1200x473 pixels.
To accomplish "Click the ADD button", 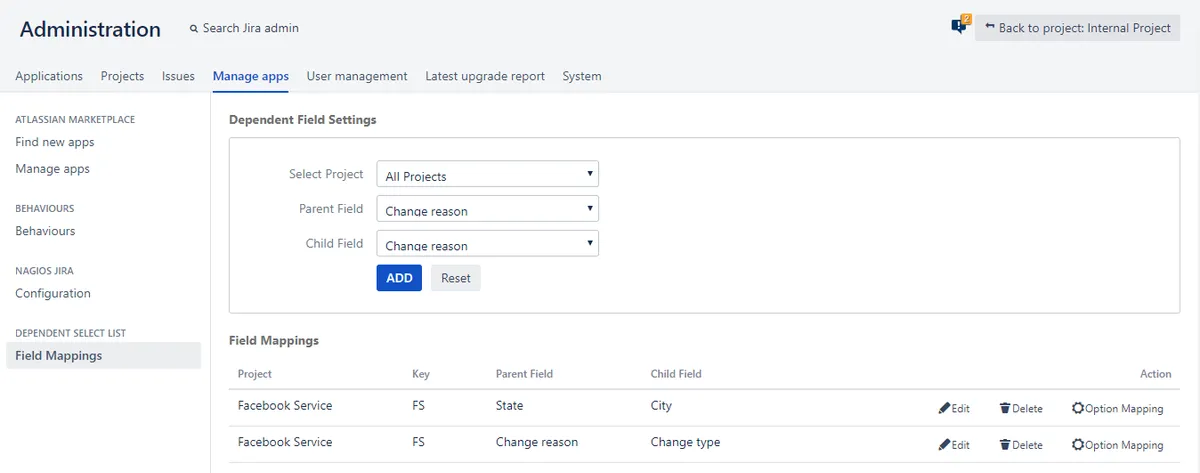I will tap(399, 278).
